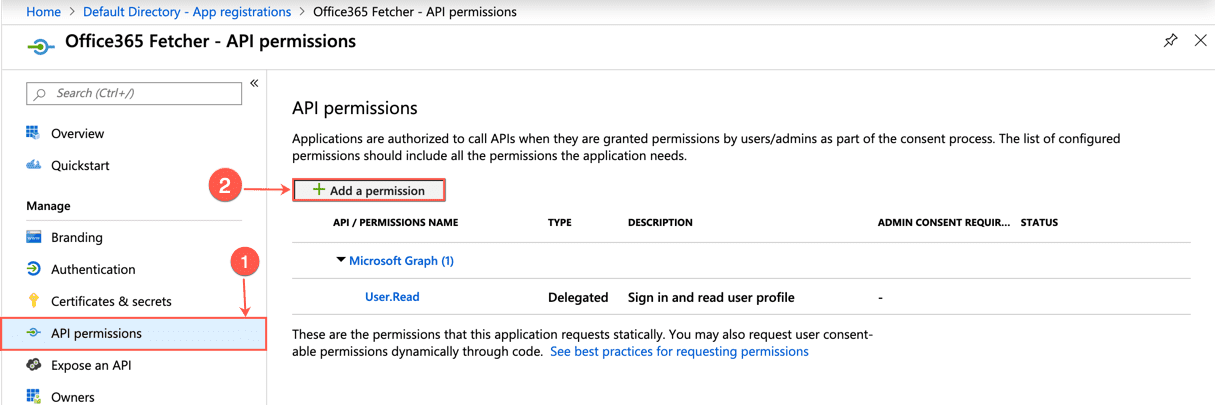Image resolution: width=1215 pixels, height=405 pixels.
Task: Open the Branding menu item
Action: pyautogui.click(x=77, y=237)
